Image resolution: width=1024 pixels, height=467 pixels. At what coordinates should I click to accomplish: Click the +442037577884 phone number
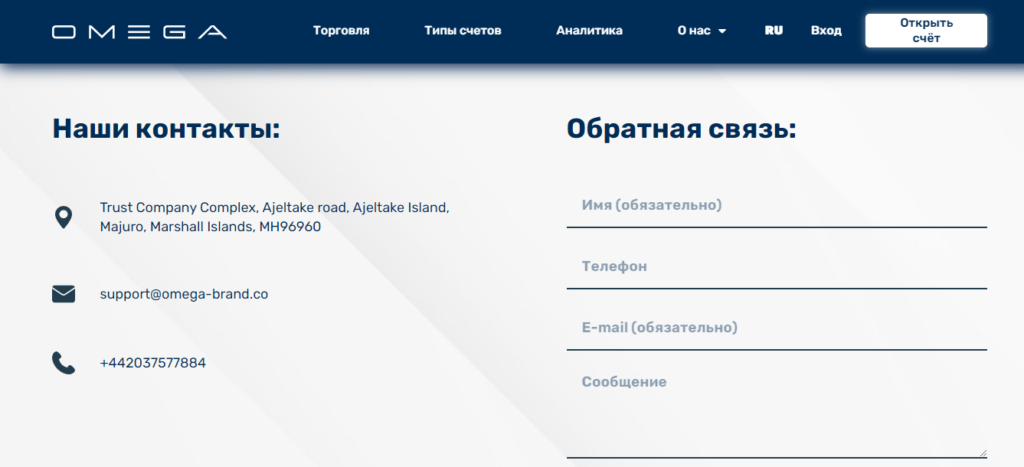[x=153, y=363]
